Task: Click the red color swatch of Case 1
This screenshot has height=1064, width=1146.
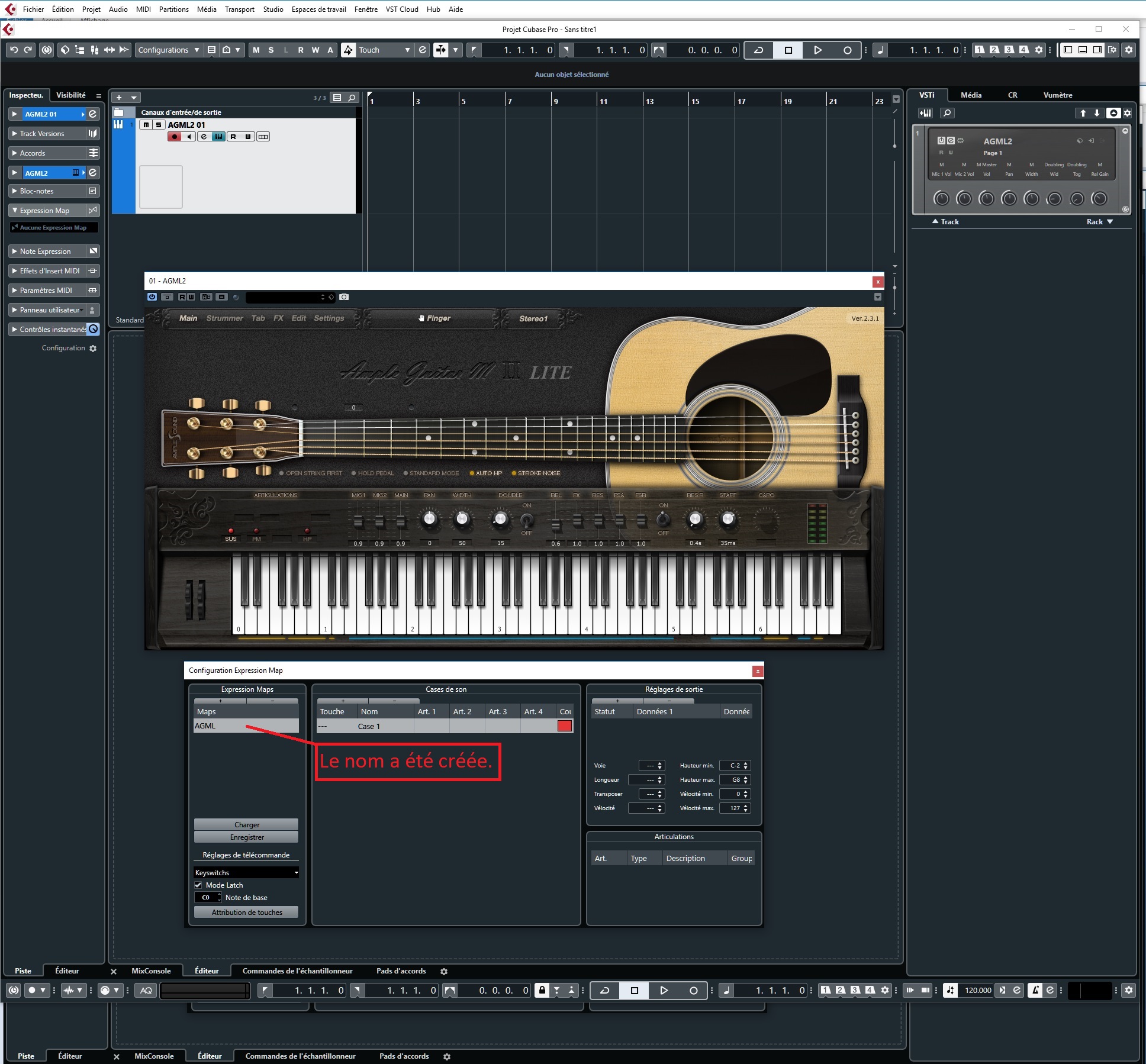Action: [565, 726]
